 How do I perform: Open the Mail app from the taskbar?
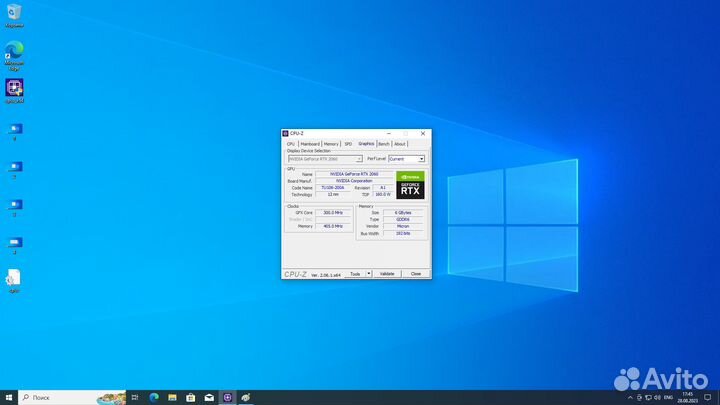coord(209,397)
